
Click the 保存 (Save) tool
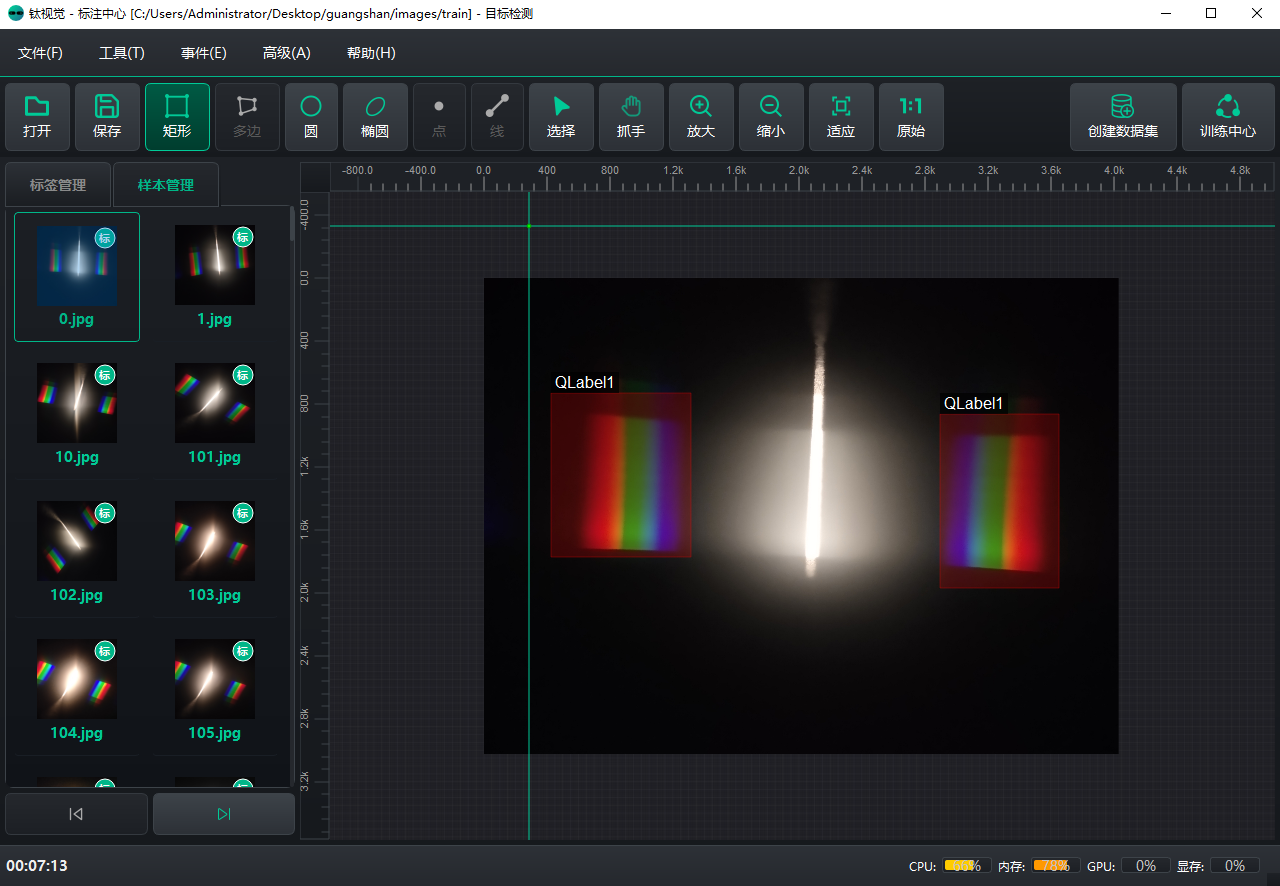tap(107, 117)
